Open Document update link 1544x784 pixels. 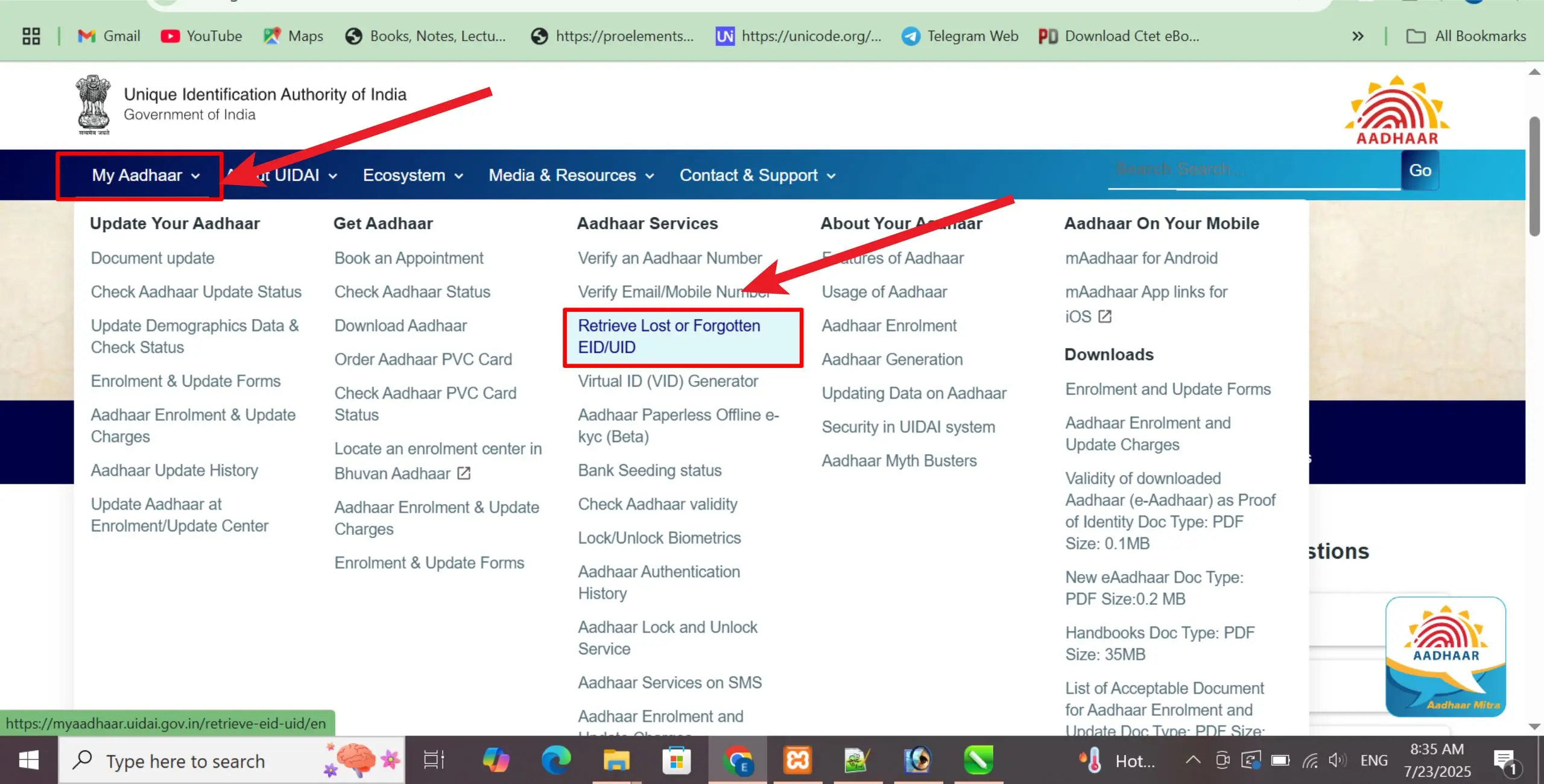(x=153, y=258)
